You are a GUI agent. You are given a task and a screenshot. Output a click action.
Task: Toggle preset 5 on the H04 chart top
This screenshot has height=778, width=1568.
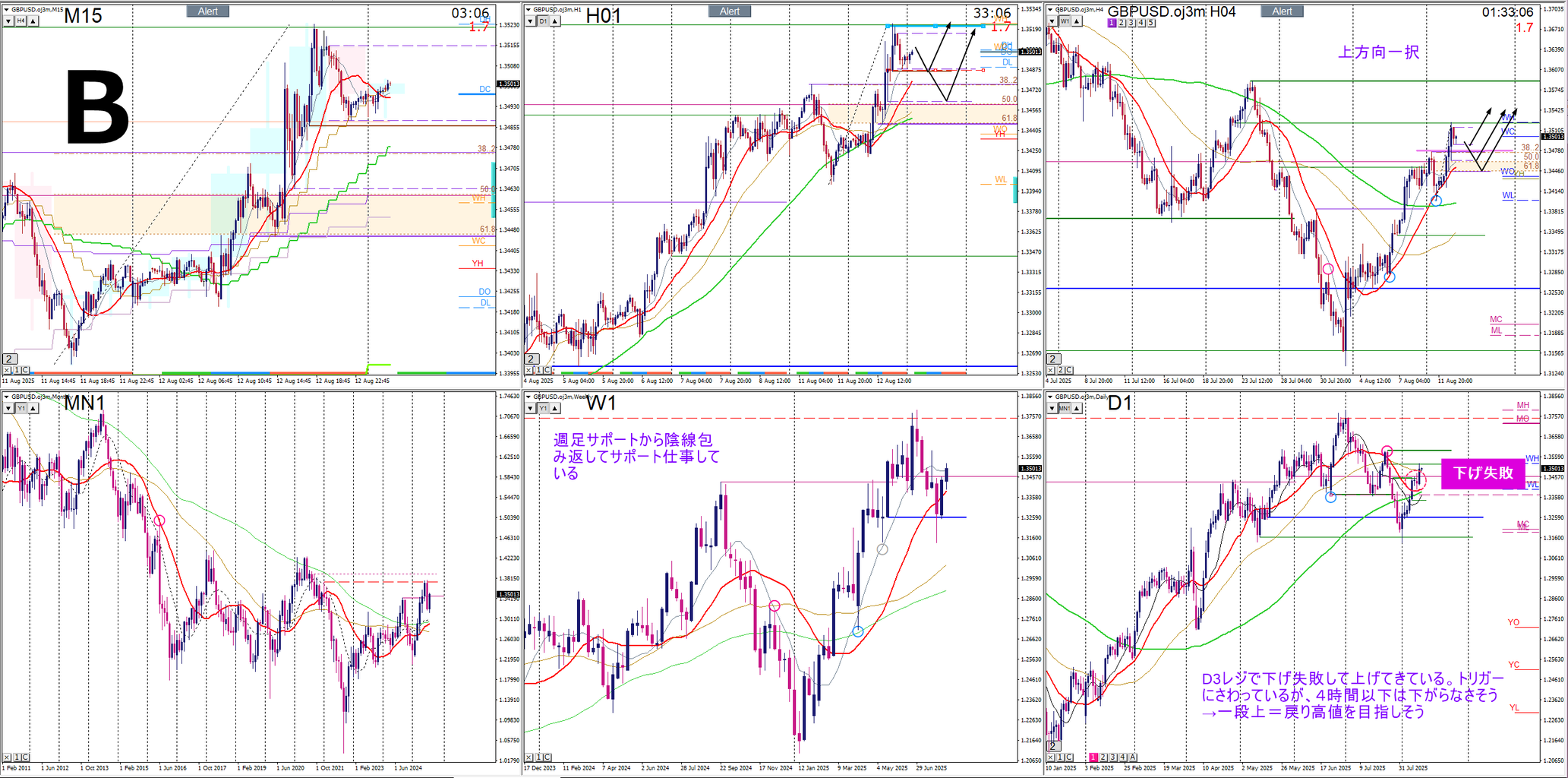click(x=1151, y=24)
